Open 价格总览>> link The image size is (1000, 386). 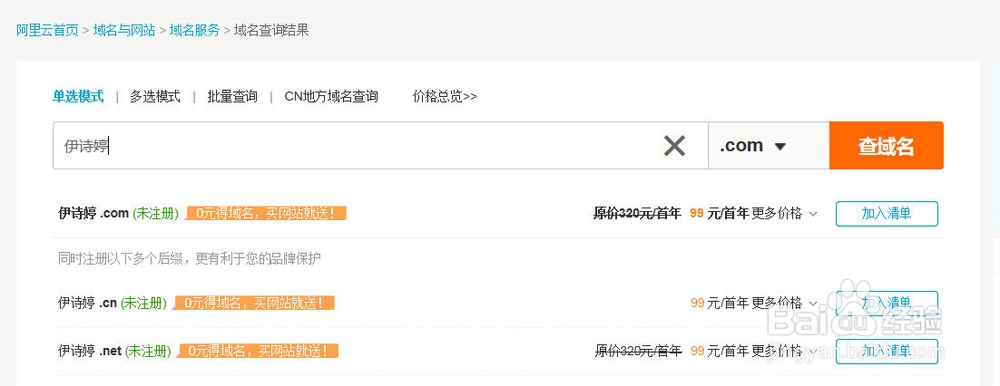coord(445,96)
